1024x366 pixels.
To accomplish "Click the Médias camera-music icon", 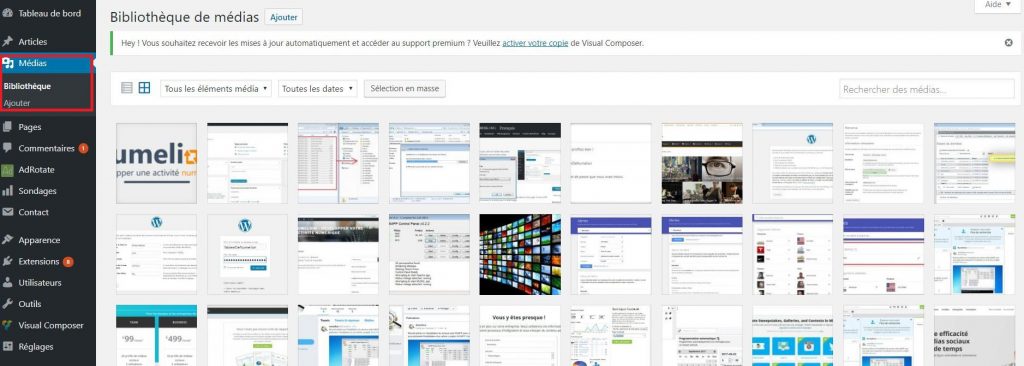I will pos(8,63).
